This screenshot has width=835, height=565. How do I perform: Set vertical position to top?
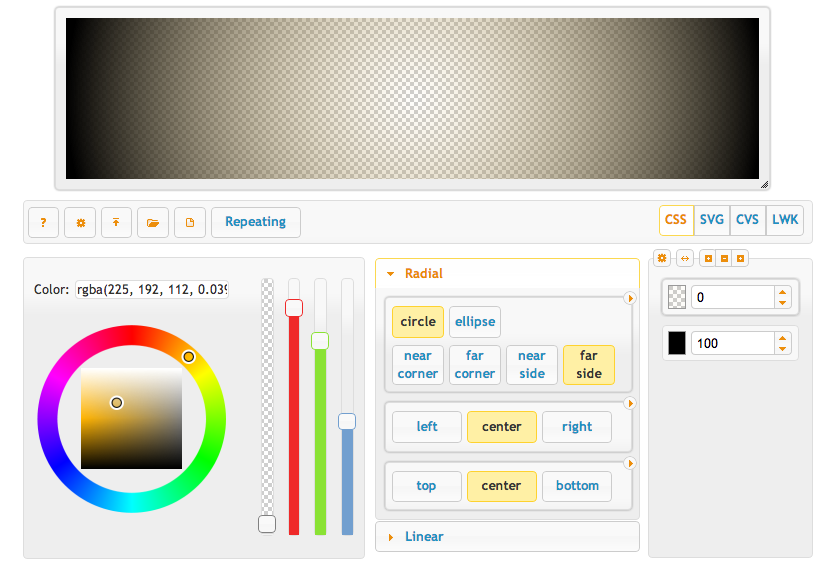pos(427,486)
